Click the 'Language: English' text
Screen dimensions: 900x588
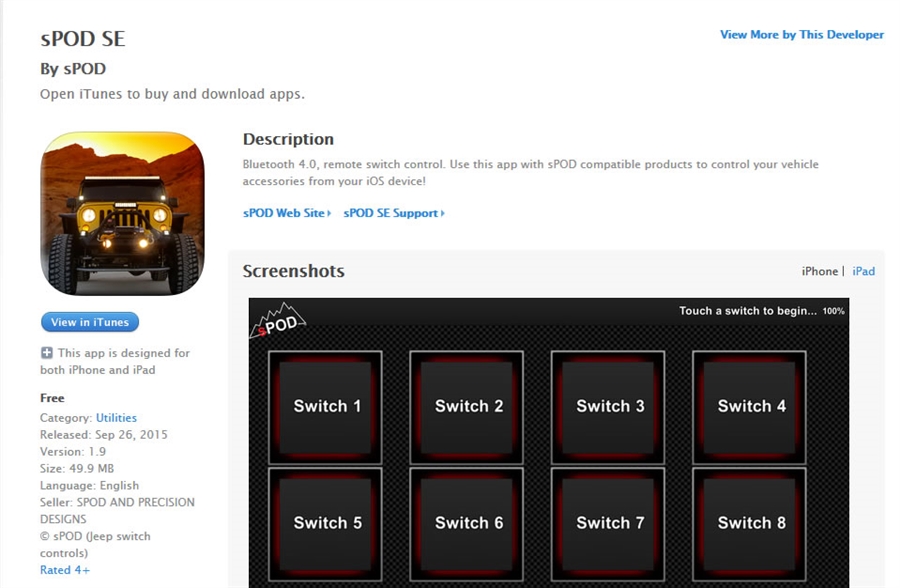pos(90,486)
